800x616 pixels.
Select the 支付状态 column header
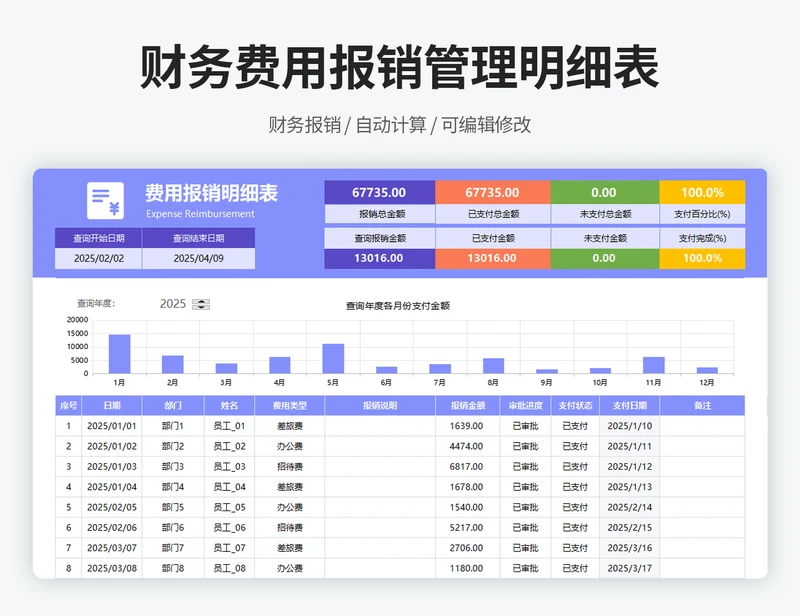point(575,406)
